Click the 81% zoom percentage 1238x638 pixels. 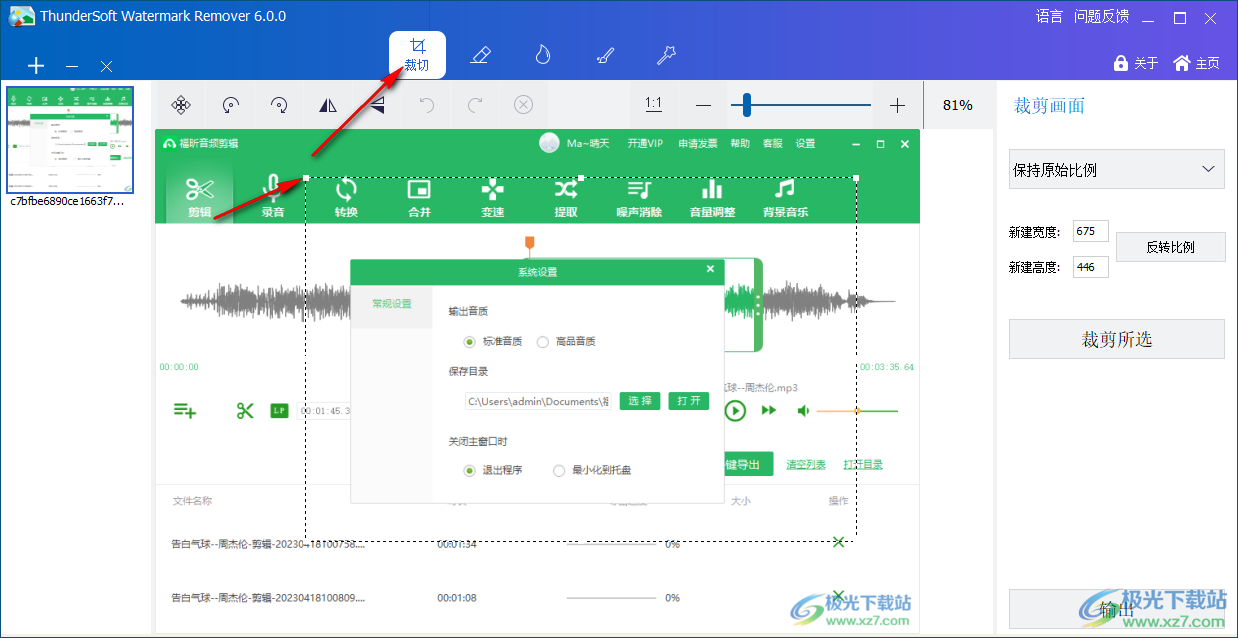pyautogui.click(x=957, y=105)
